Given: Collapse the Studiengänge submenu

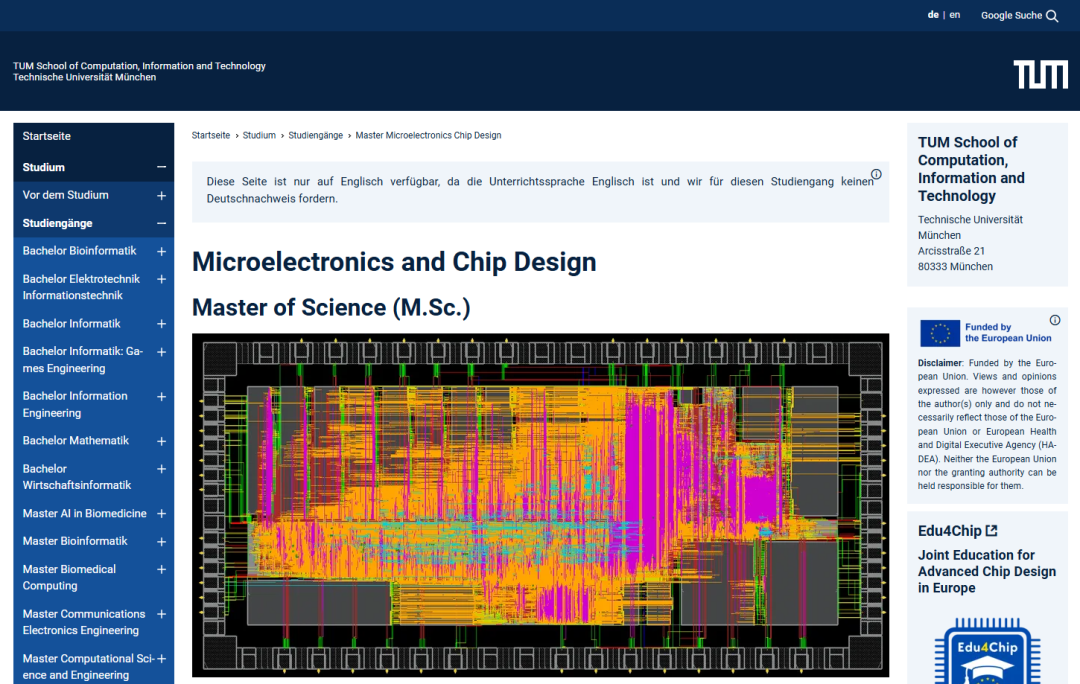Looking at the screenshot, I should tap(161, 223).
